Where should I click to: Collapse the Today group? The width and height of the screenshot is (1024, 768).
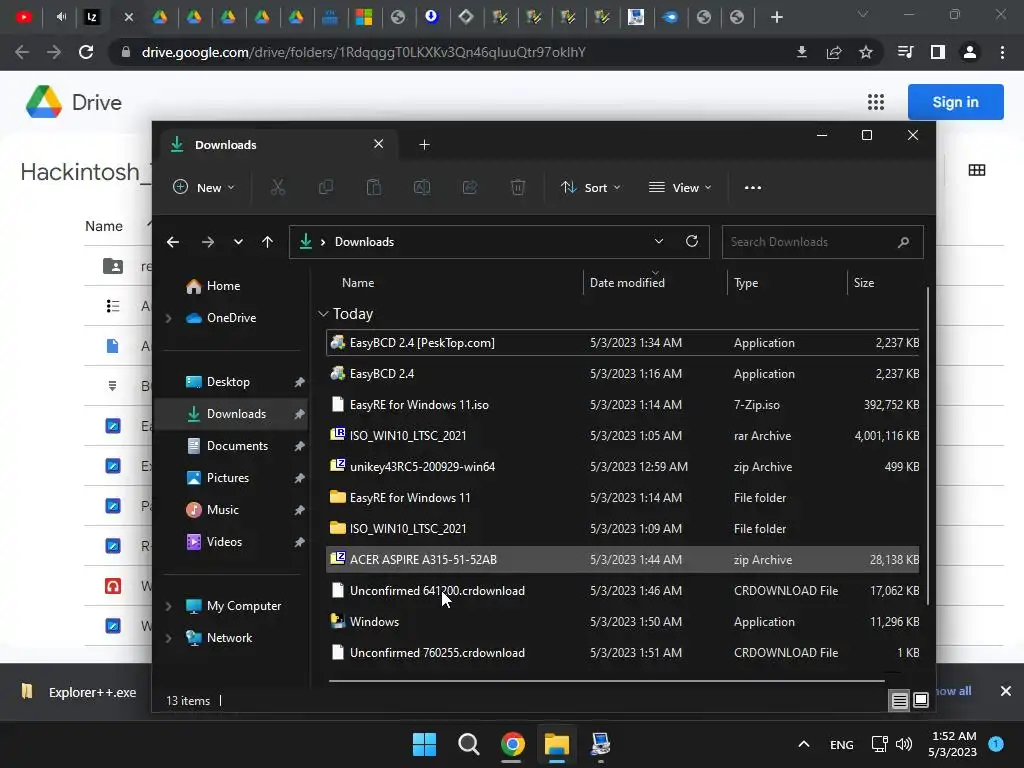pyautogui.click(x=323, y=314)
